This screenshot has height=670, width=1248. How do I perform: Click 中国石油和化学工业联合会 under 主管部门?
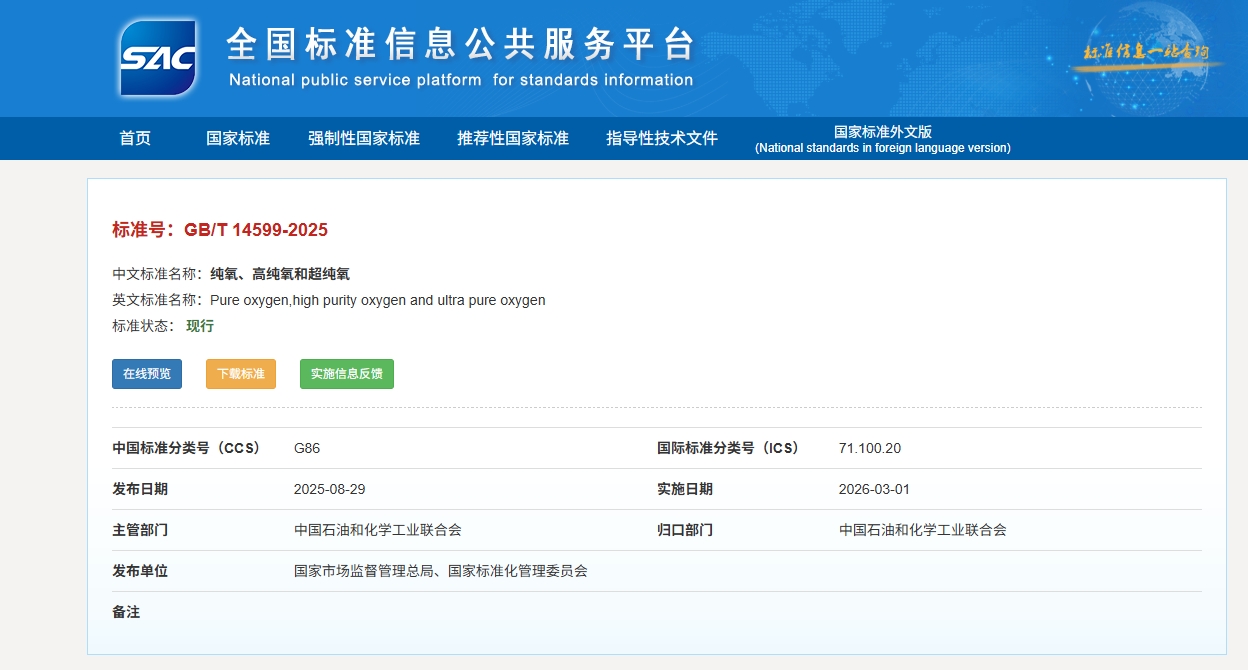coord(378,530)
